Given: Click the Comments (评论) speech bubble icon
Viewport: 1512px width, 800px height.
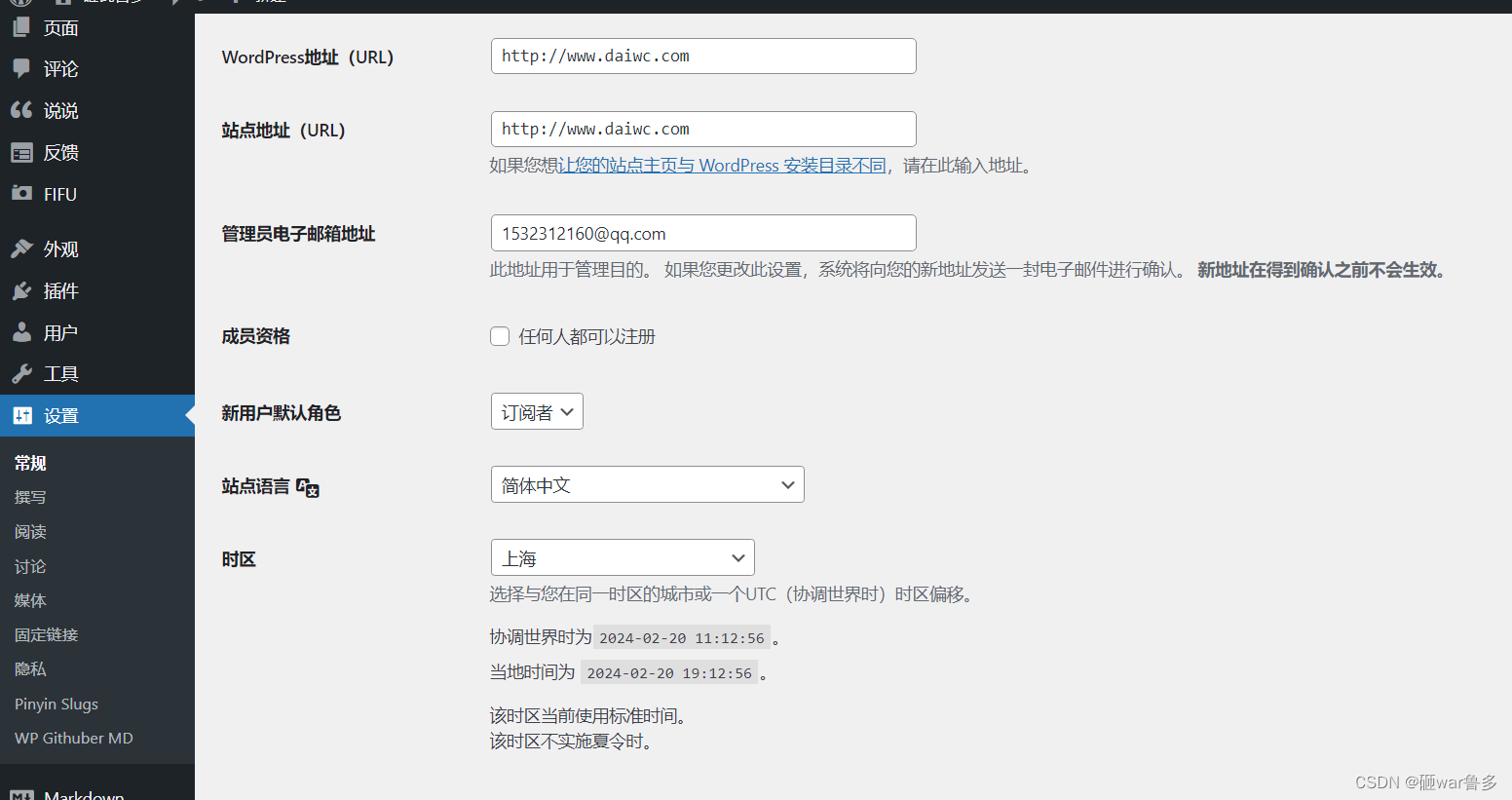Looking at the screenshot, I should pyautogui.click(x=21, y=68).
